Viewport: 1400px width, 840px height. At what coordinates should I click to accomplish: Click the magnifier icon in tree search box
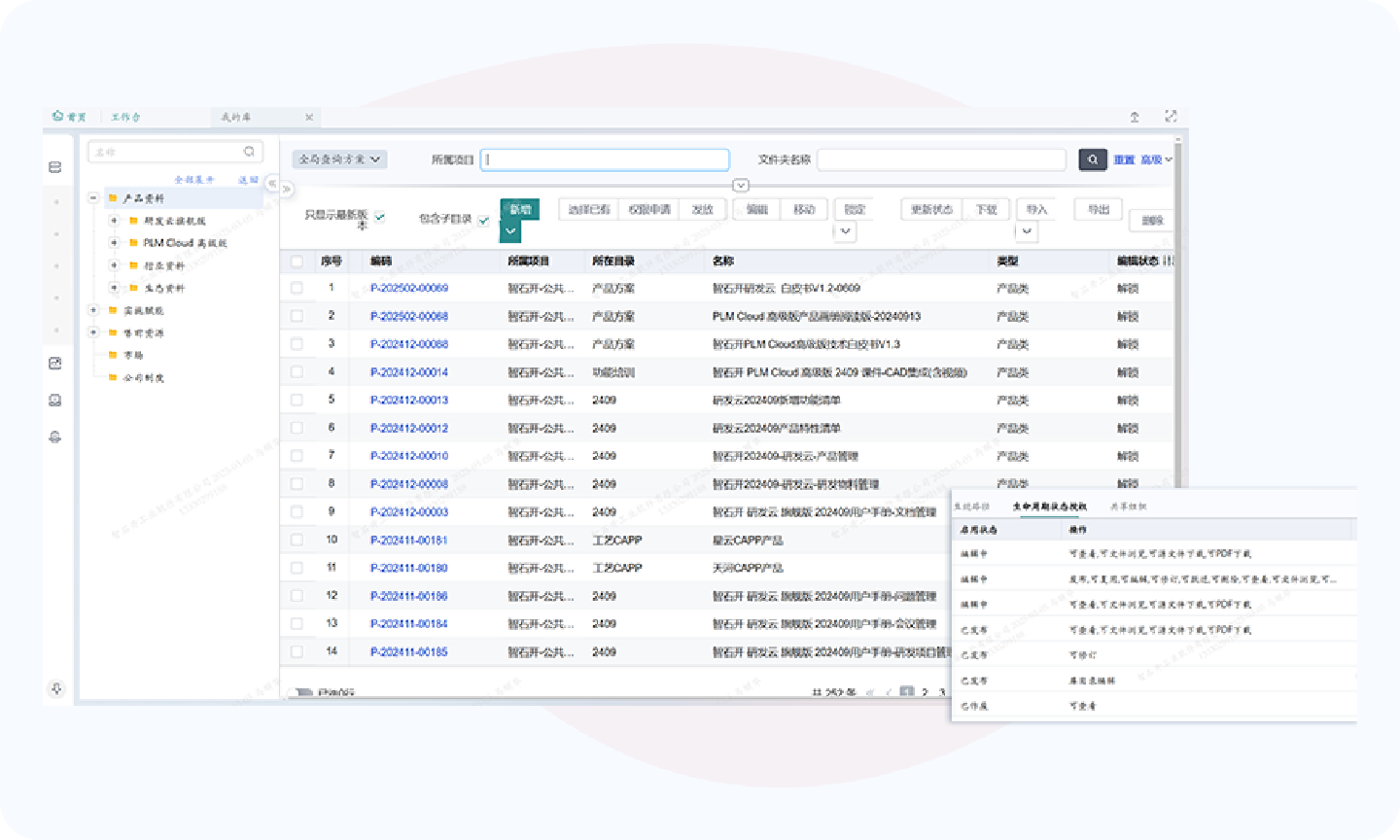pyautogui.click(x=249, y=152)
